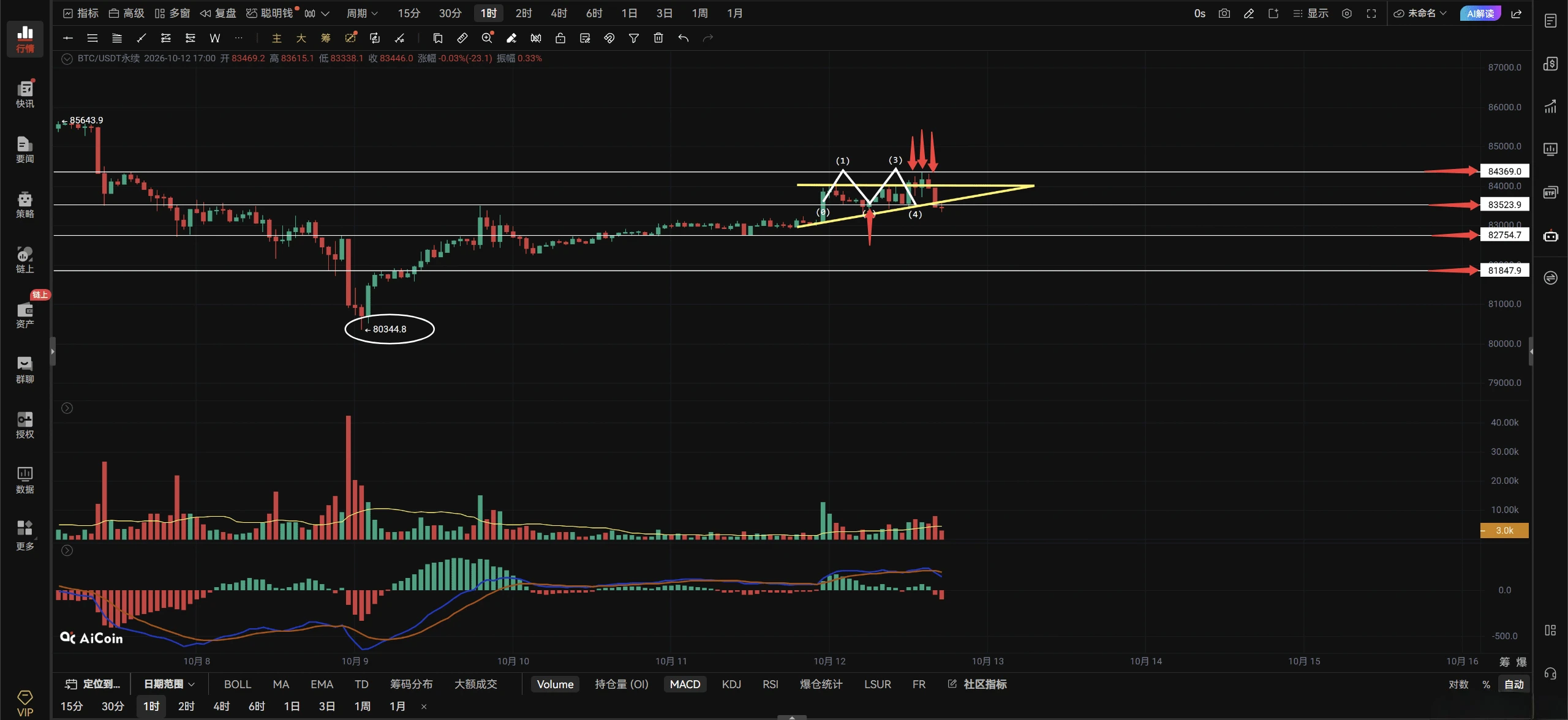
Task: Open the 授权 authorization sidebar icon
Action: tap(25, 425)
